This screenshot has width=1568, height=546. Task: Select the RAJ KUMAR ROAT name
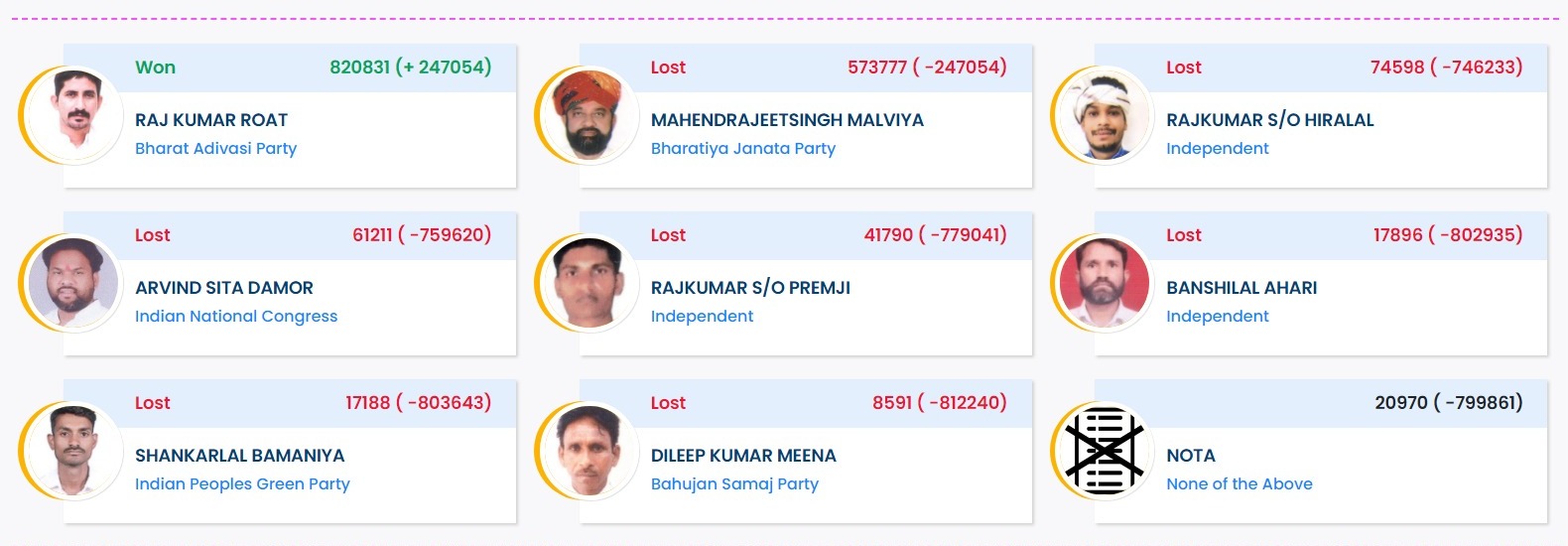tap(211, 120)
